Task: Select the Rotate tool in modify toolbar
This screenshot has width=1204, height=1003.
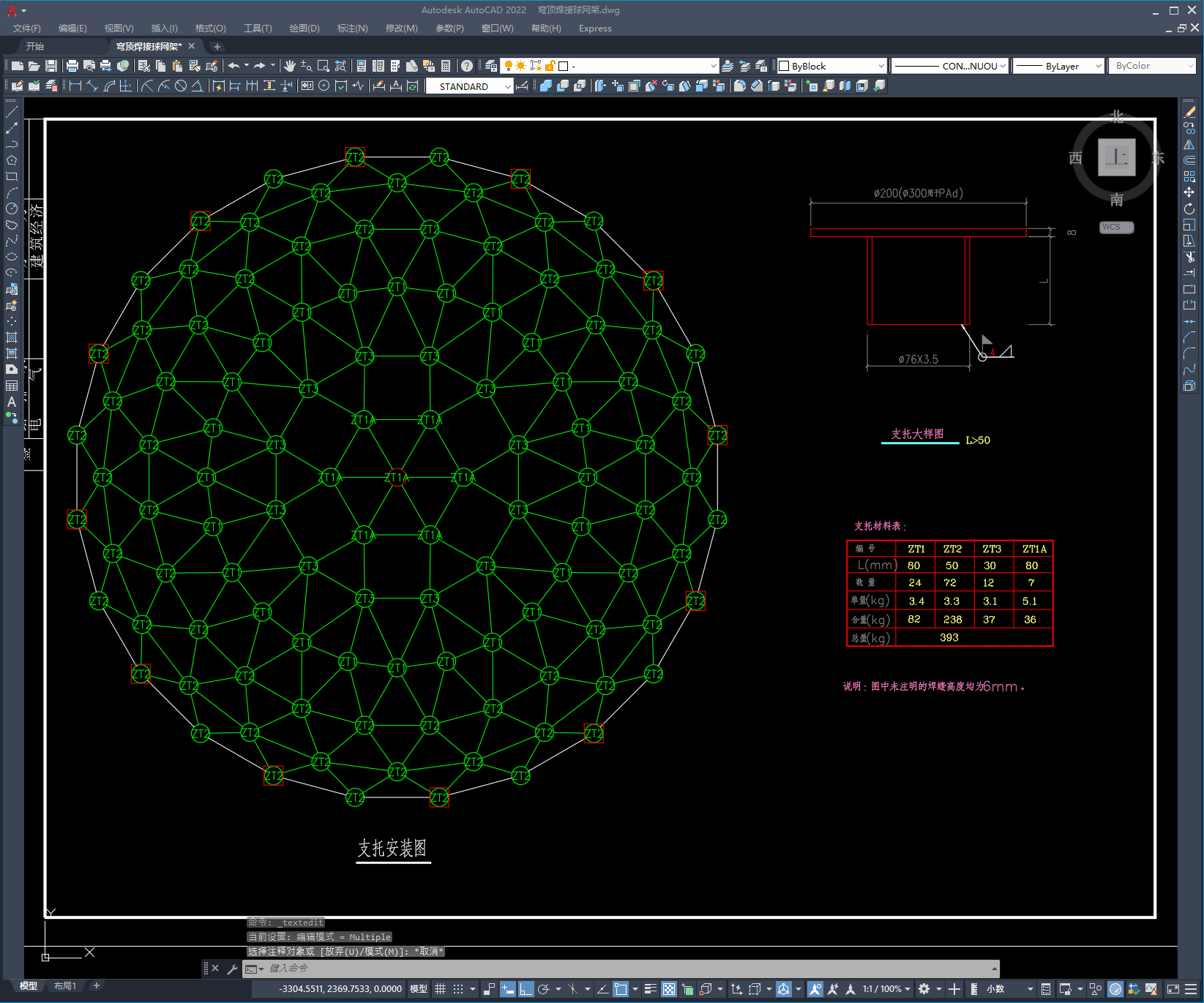Action: pos(1189,209)
